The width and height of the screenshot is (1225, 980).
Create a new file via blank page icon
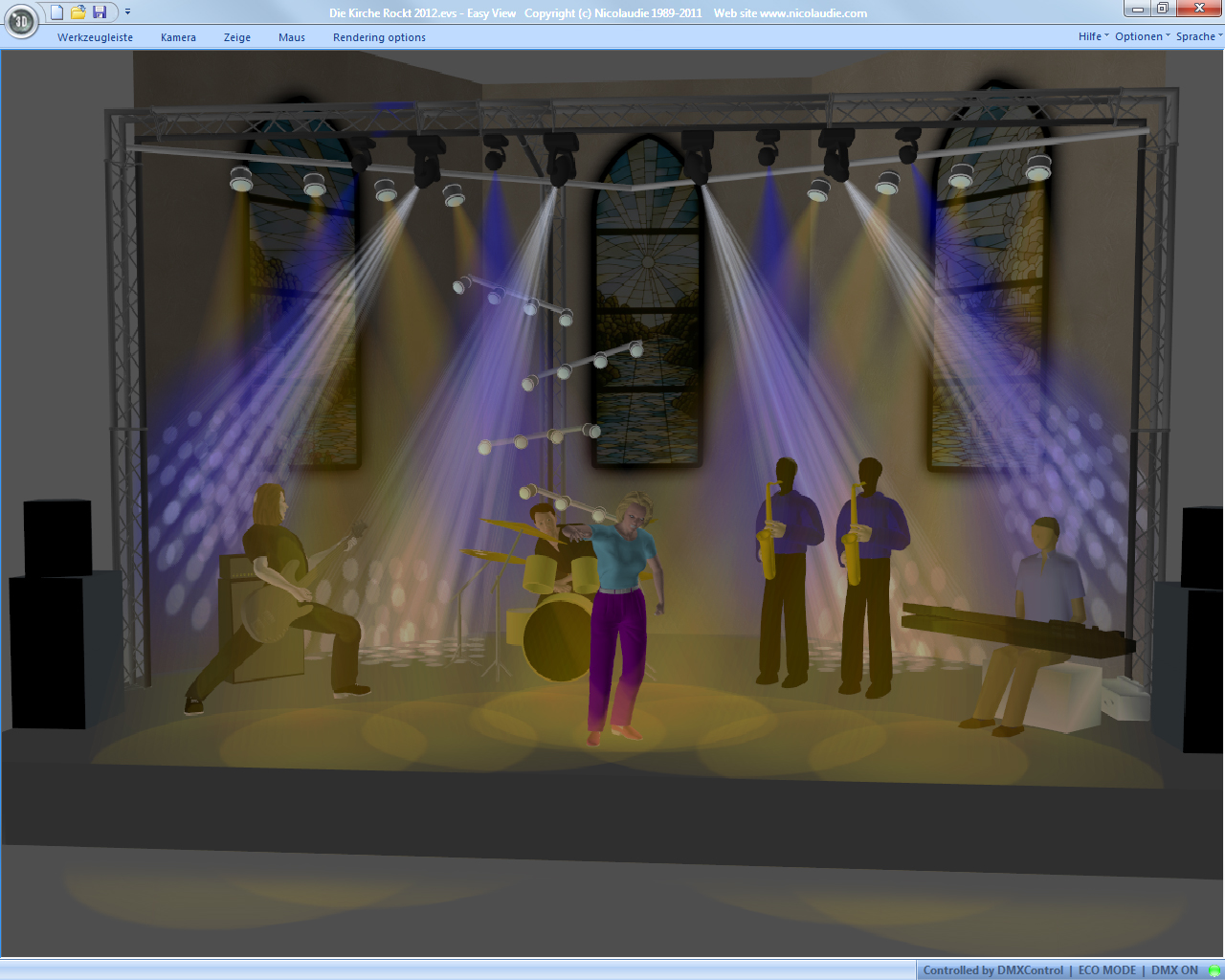coord(57,12)
